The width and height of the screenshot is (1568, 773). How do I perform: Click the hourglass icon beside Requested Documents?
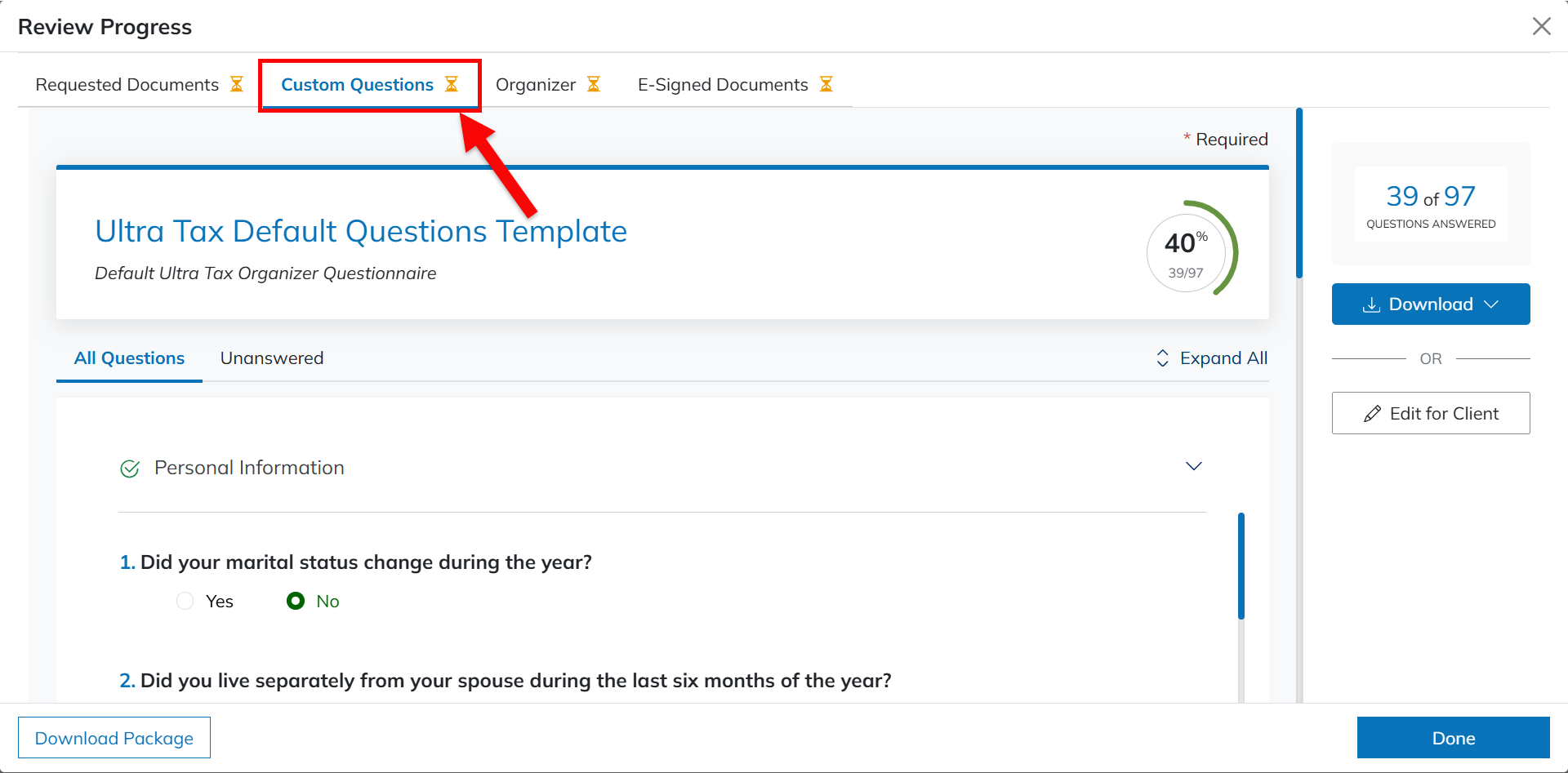(237, 84)
